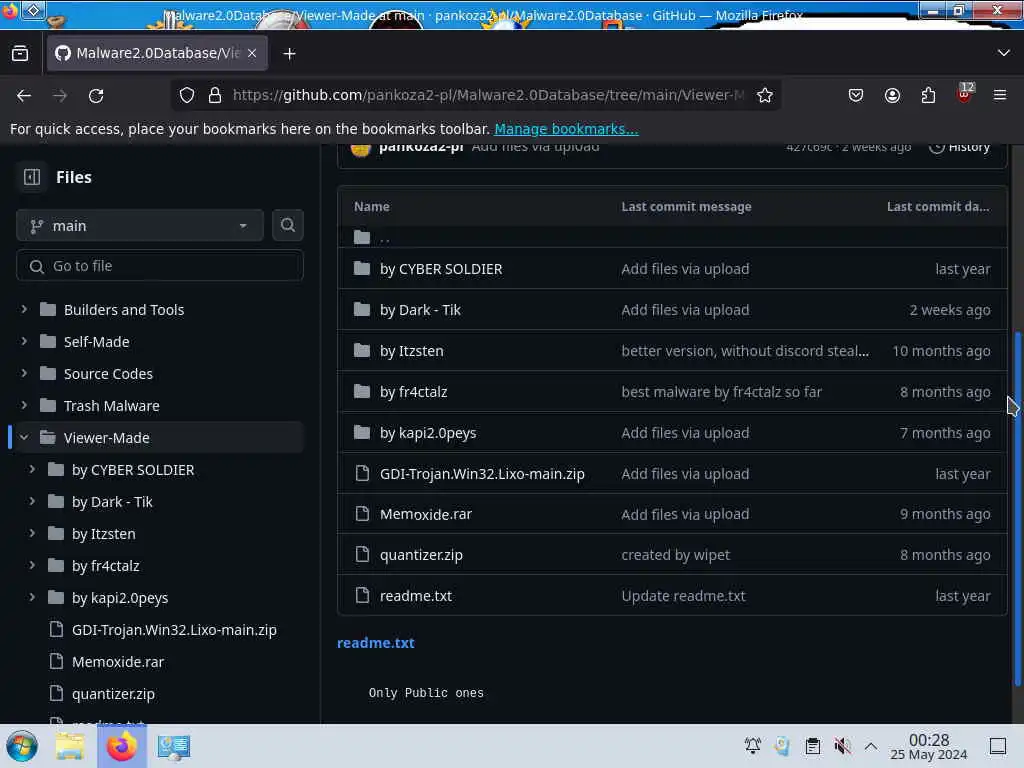Open the extensions puzzle icon
The image size is (1024, 768).
click(928, 95)
